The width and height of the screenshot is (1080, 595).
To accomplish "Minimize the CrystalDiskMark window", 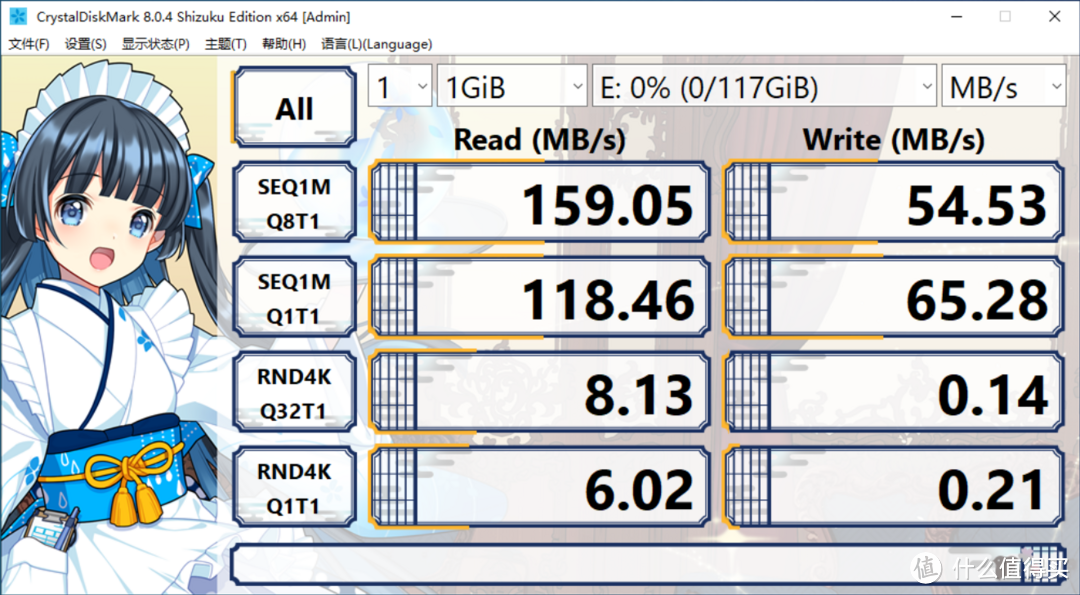I will (x=956, y=17).
